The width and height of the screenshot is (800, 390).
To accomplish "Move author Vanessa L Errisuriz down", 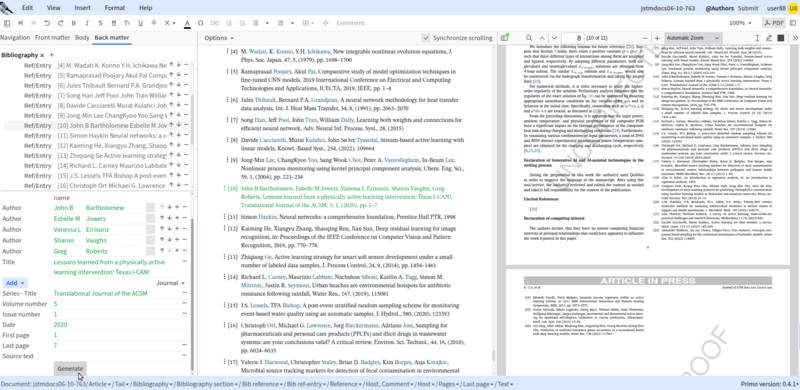I will pos(169,229).
